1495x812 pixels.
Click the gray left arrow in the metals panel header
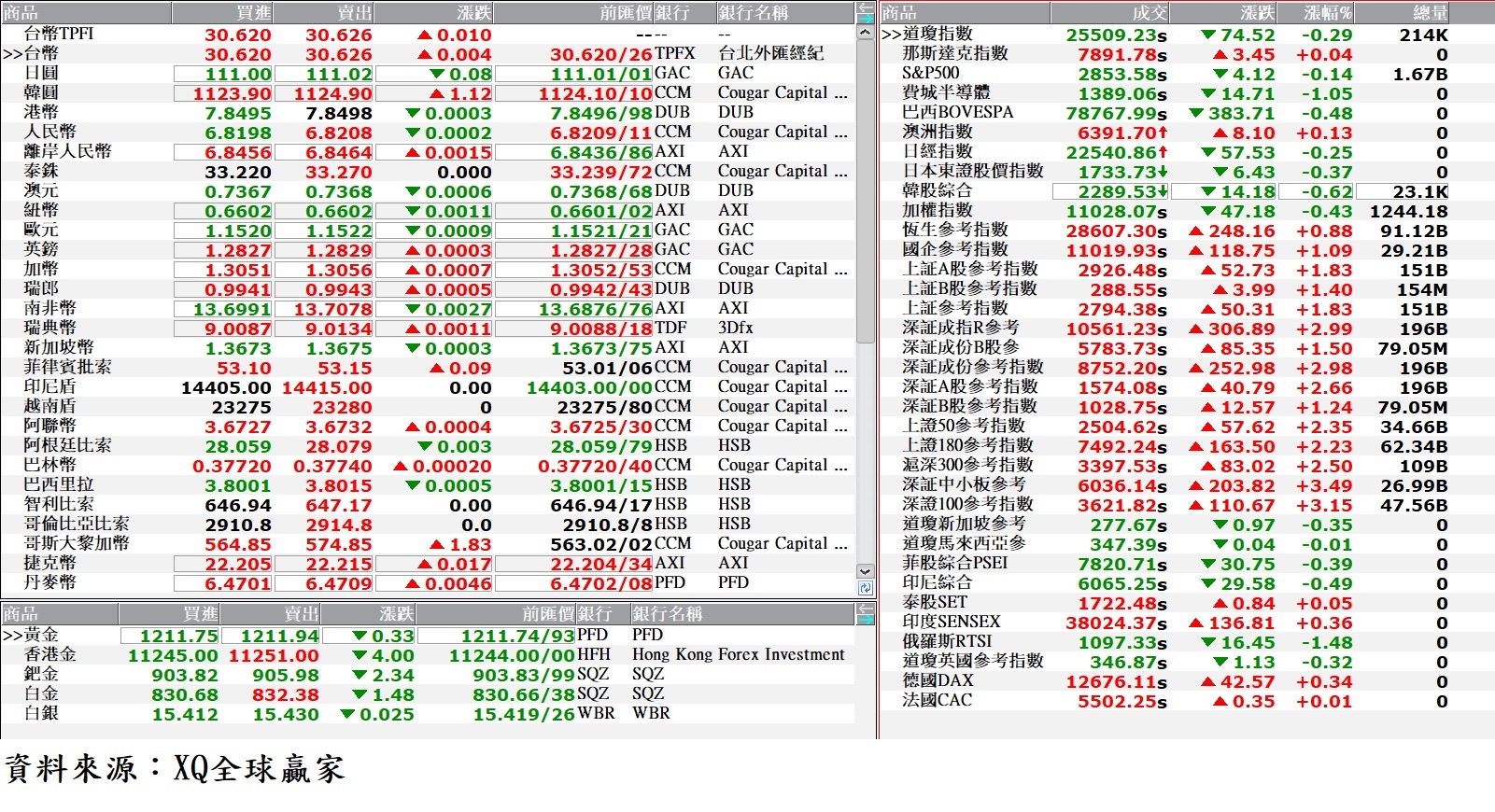click(x=866, y=609)
